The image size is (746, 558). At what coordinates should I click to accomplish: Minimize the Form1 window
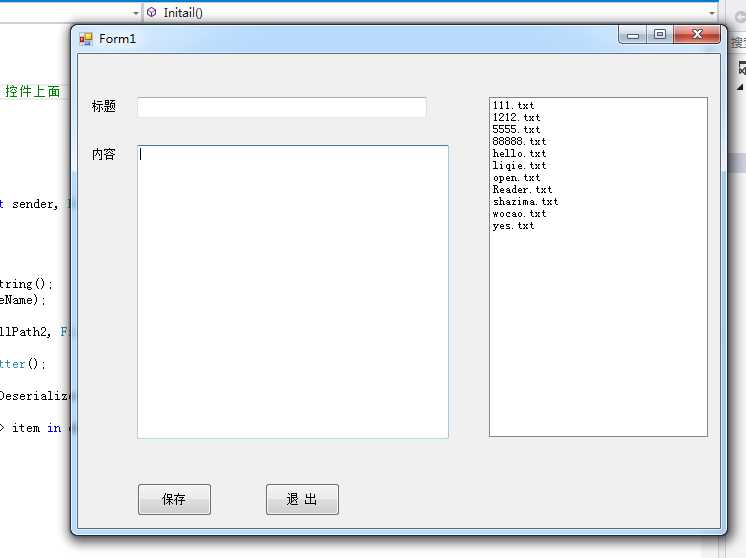pos(632,35)
